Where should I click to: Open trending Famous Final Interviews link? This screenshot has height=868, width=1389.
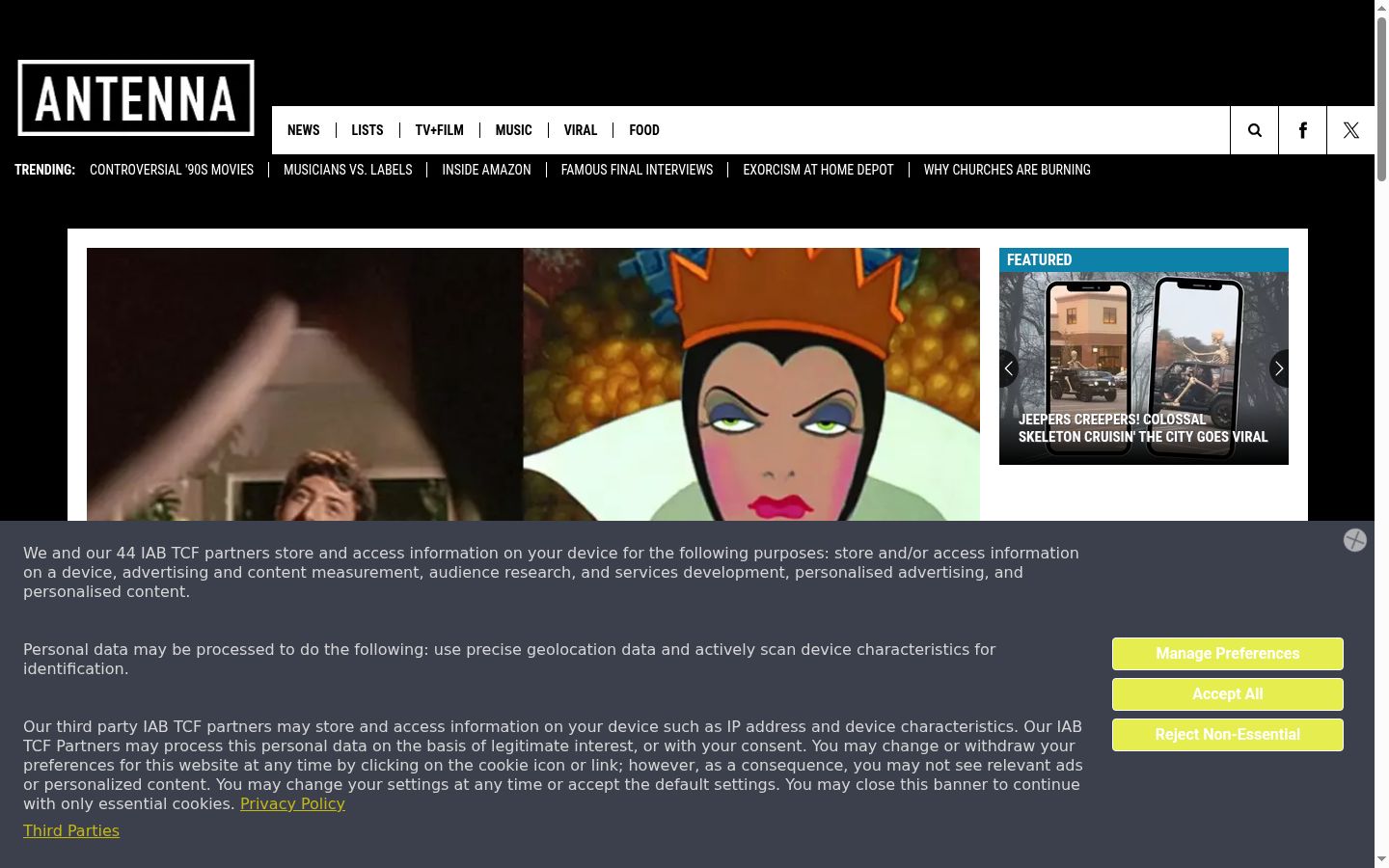(637, 170)
